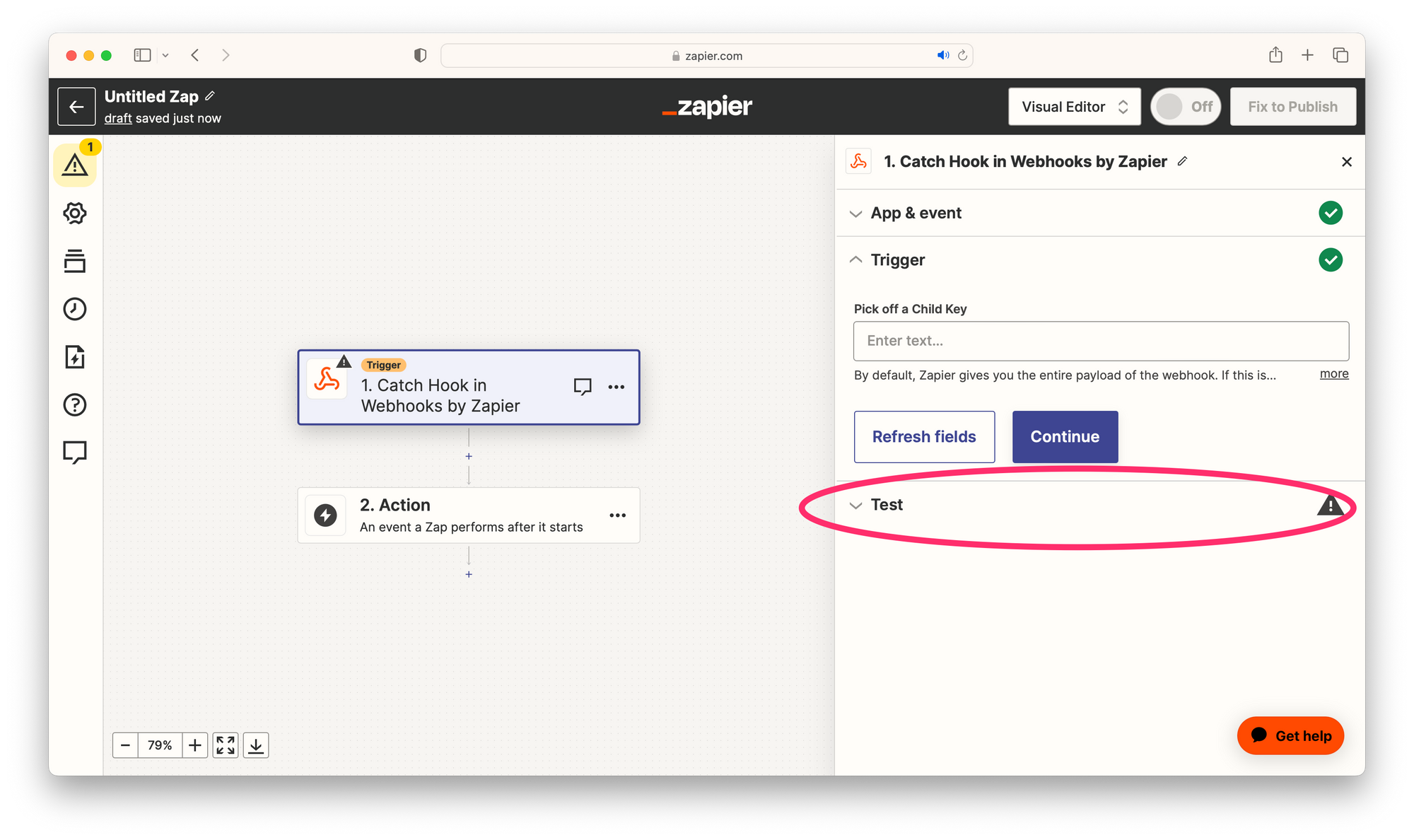Expand the App & event section
Viewport: 1414px width, 840px height.
point(1100,213)
